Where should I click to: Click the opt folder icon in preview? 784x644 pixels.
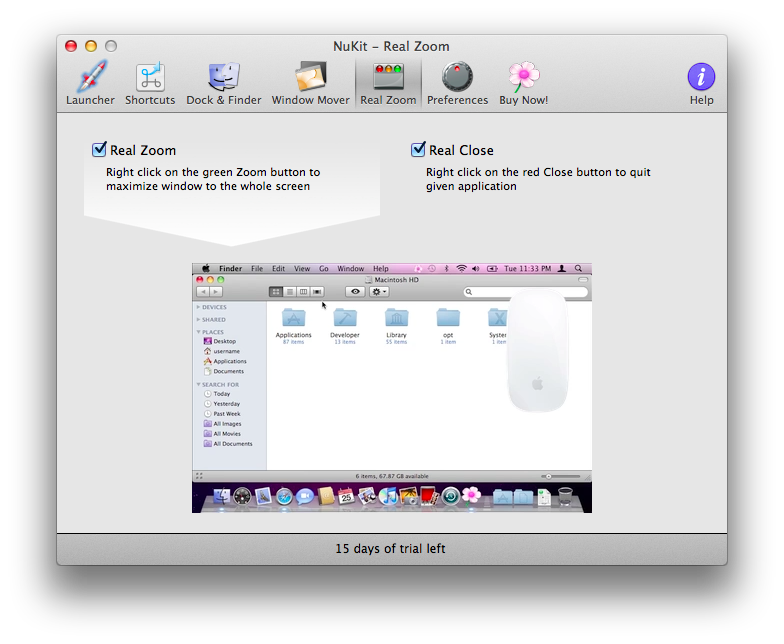(x=448, y=318)
